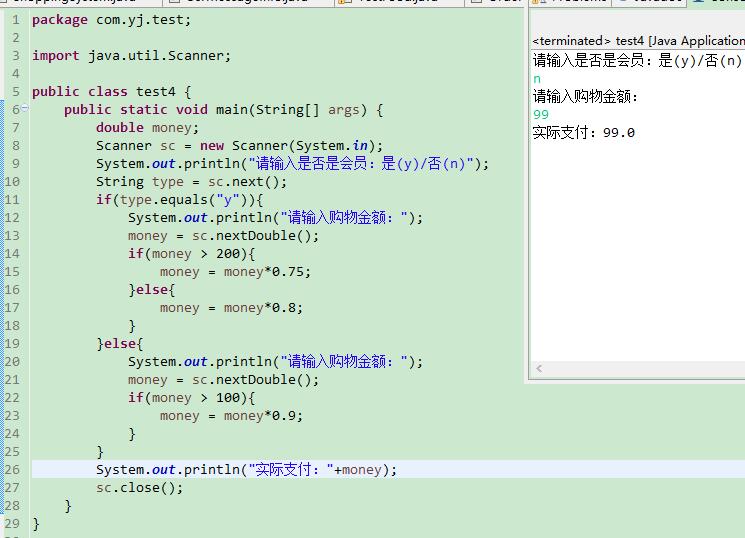Click the '}else{' on line 19
The image size is (745, 538).
click(x=120, y=344)
